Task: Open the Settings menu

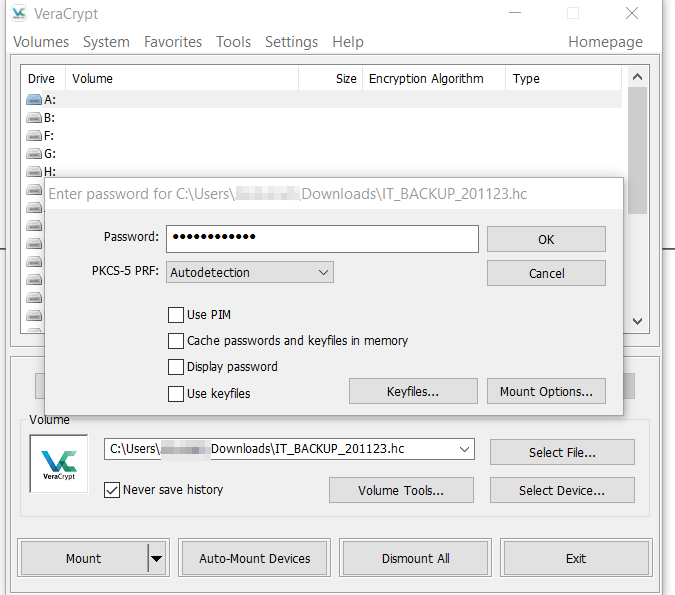Action: (x=291, y=42)
